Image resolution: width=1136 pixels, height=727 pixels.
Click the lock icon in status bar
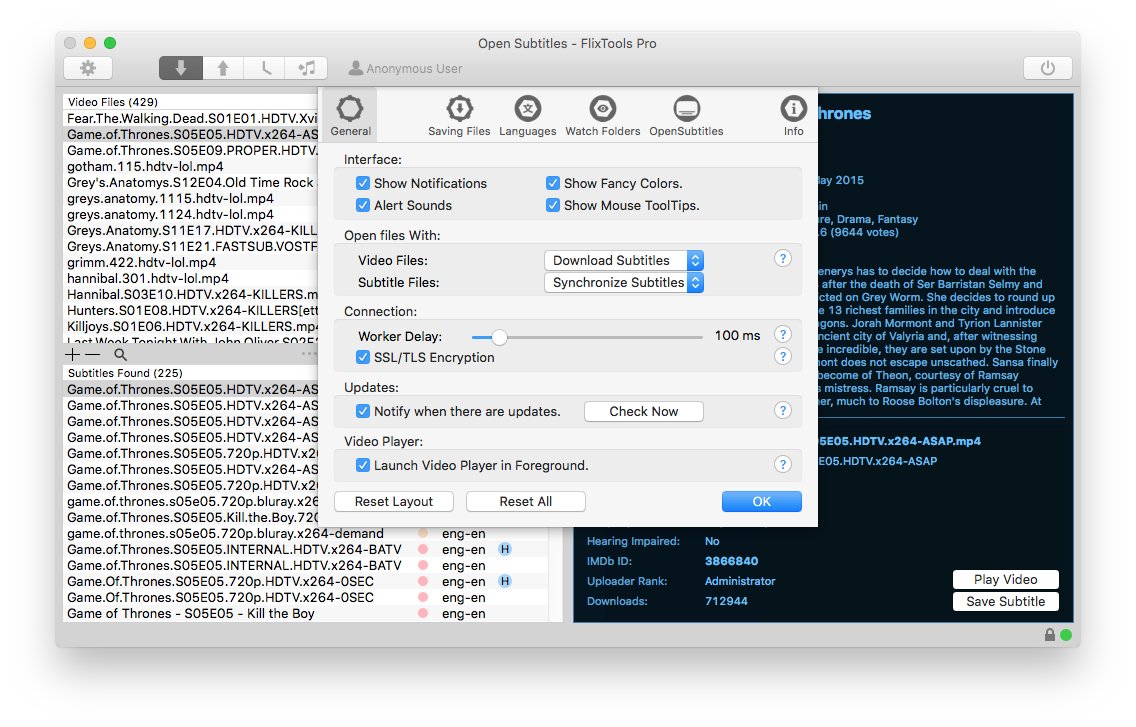1050,635
